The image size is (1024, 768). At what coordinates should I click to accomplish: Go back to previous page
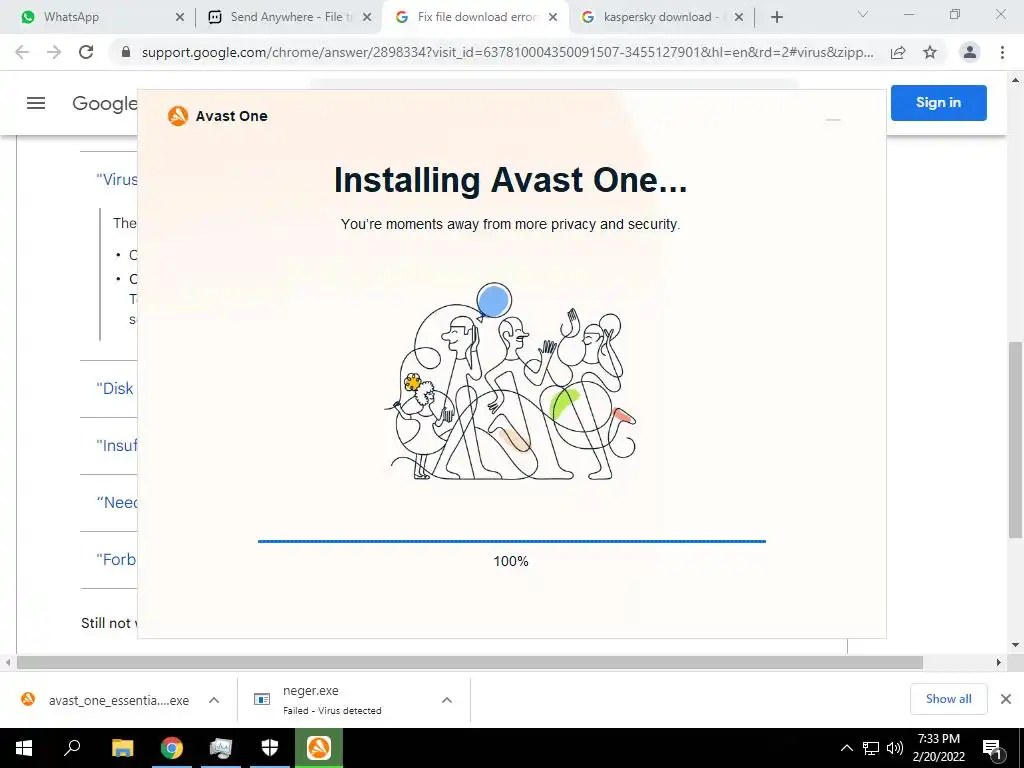22,52
